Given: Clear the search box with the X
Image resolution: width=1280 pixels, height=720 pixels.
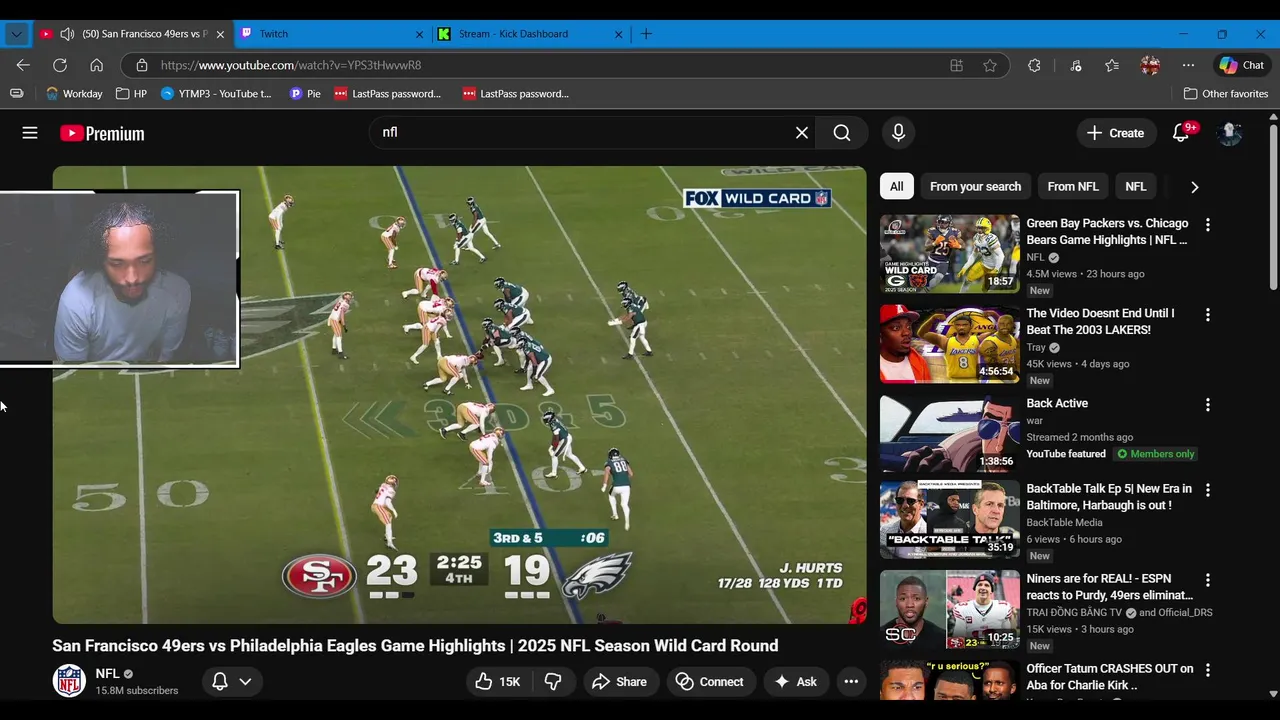Looking at the screenshot, I should click(x=801, y=133).
